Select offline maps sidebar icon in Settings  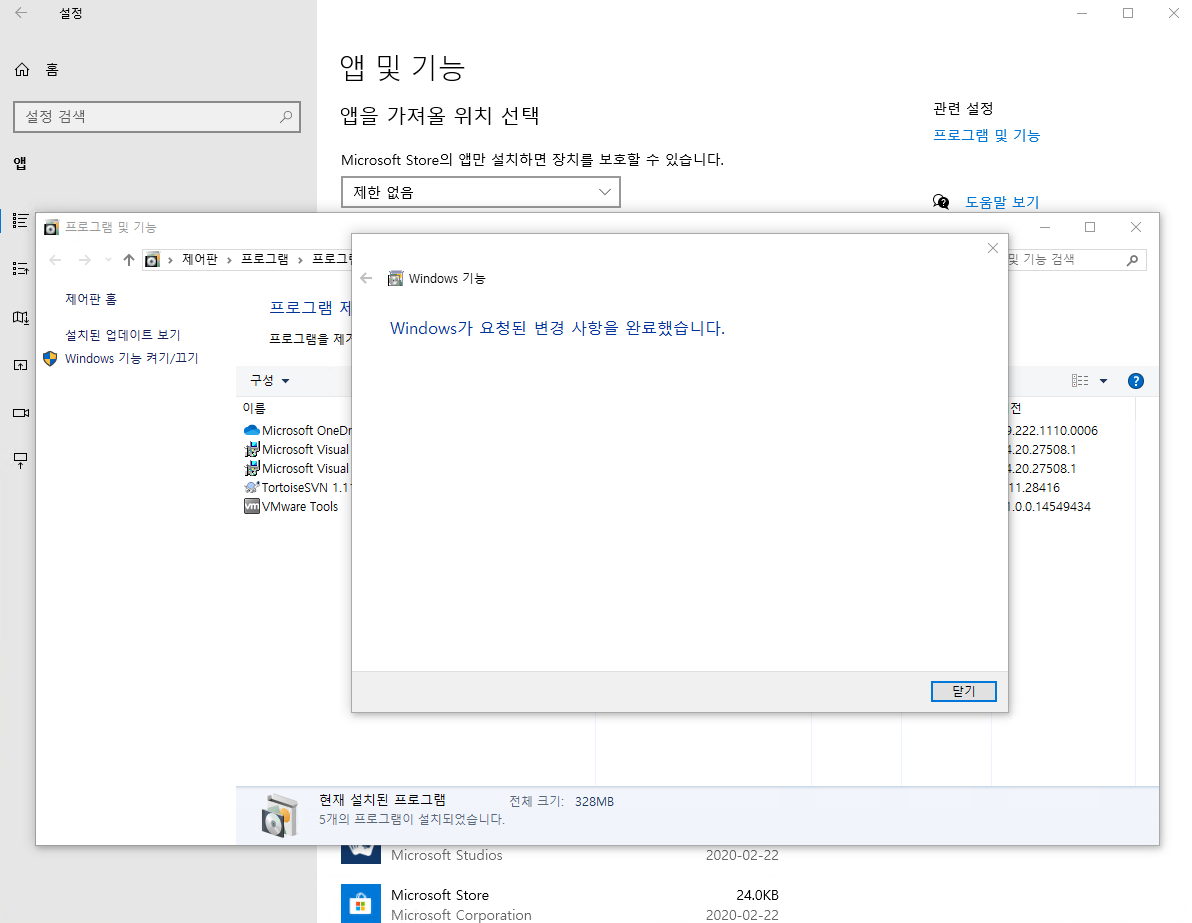tap(21, 317)
